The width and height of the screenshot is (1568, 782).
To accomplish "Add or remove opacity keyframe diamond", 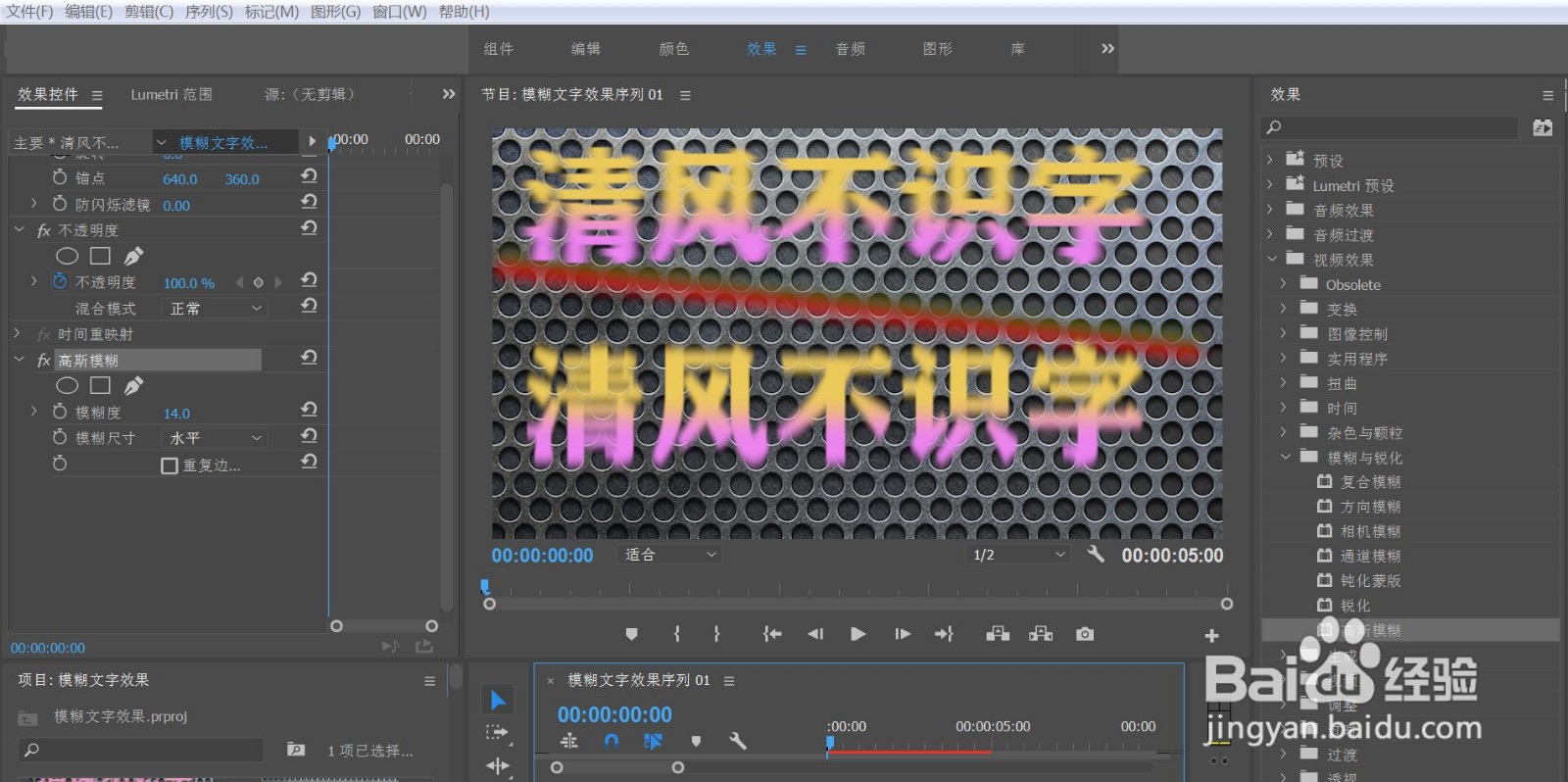I will click(x=259, y=282).
